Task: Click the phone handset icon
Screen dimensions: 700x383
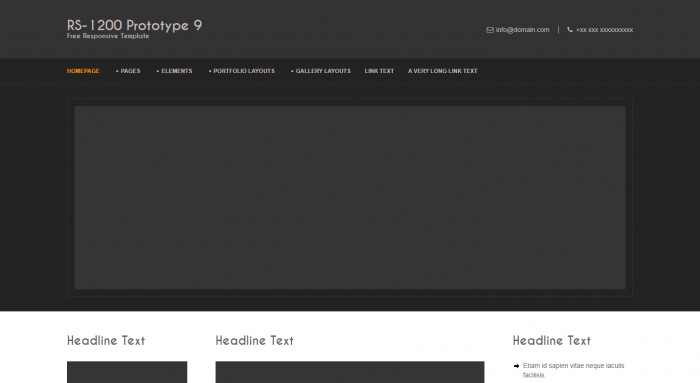Action: 570,29
